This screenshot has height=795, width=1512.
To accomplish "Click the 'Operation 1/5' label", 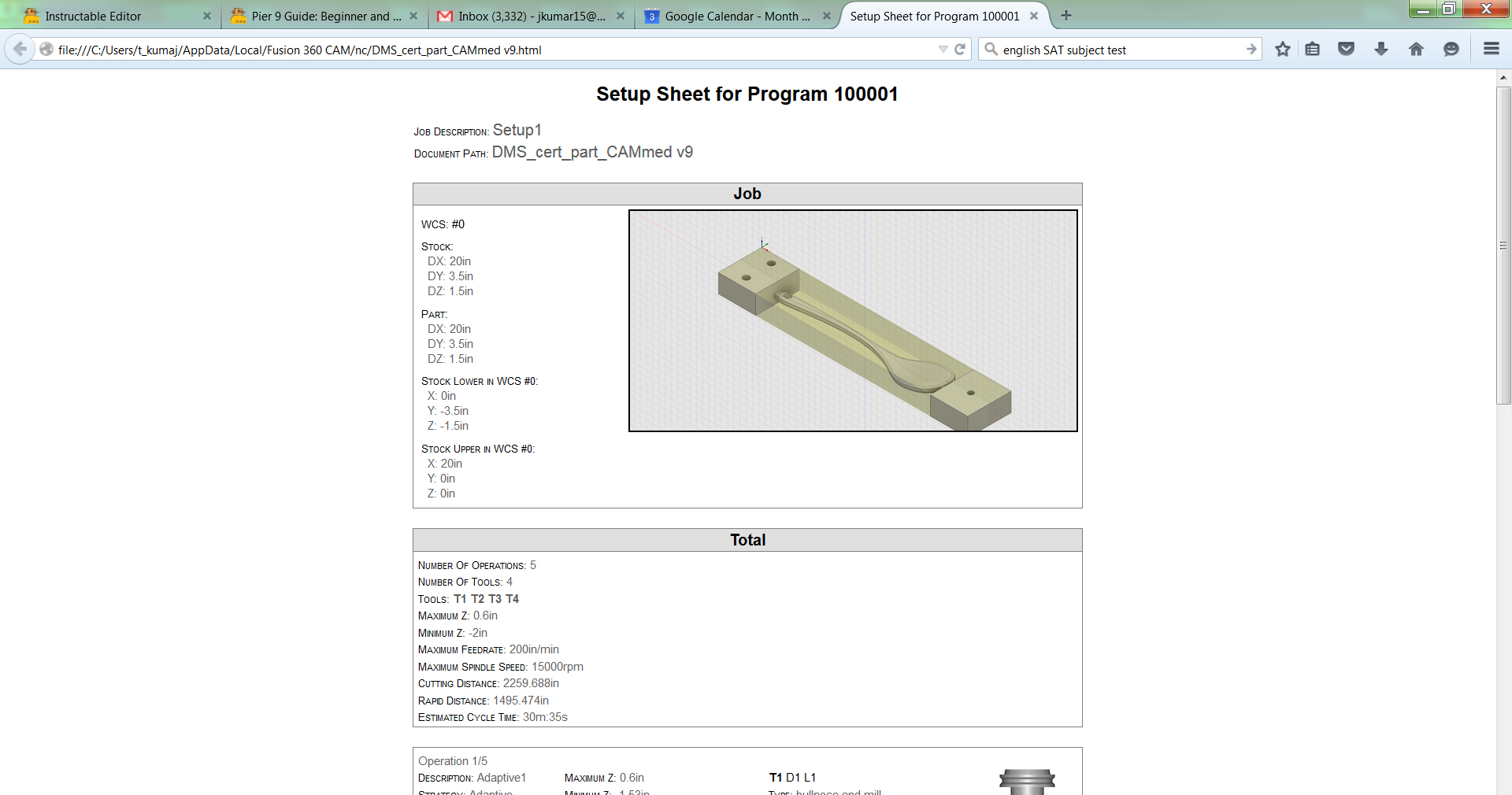I will (453, 761).
